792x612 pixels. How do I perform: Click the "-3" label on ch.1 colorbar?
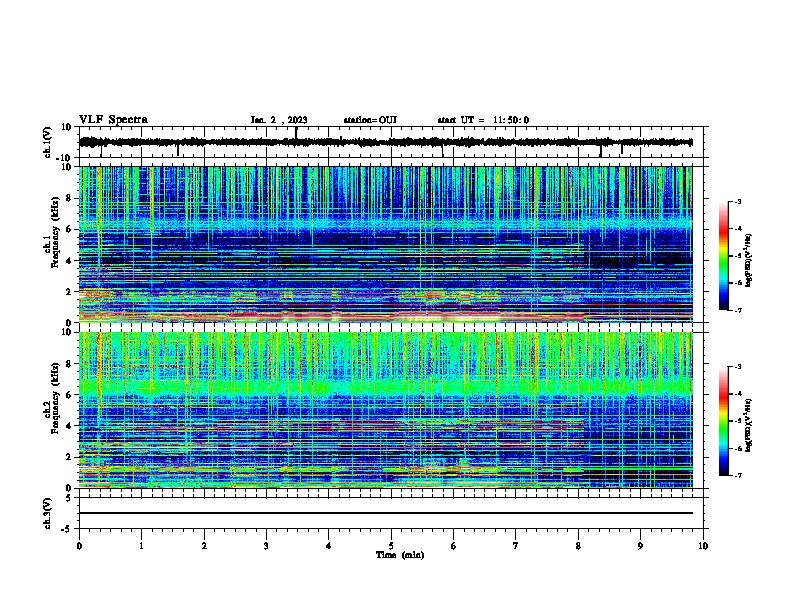click(x=738, y=201)
